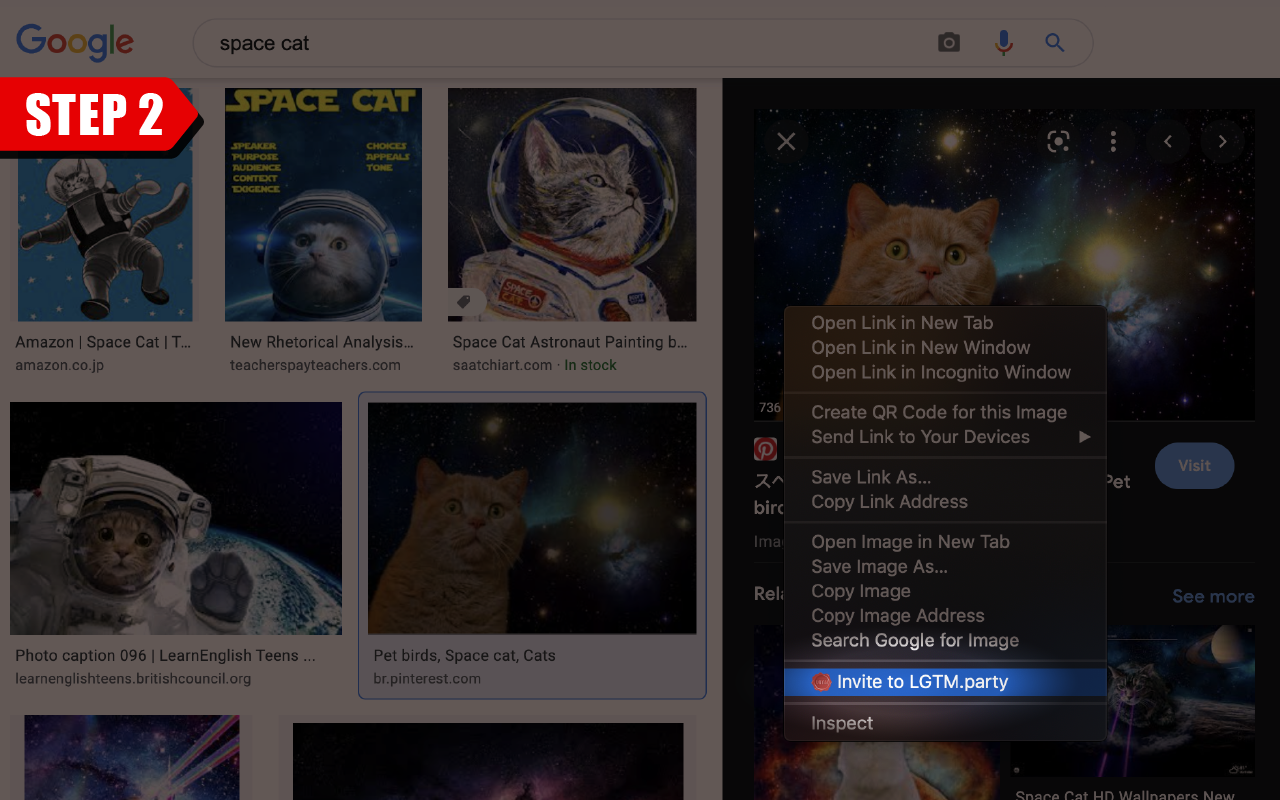The width and height of the screenshot is (1280, 800).
Task: Open Photo caption 096 astronaut cat thumbnail
Action: [x=176, y=518]
